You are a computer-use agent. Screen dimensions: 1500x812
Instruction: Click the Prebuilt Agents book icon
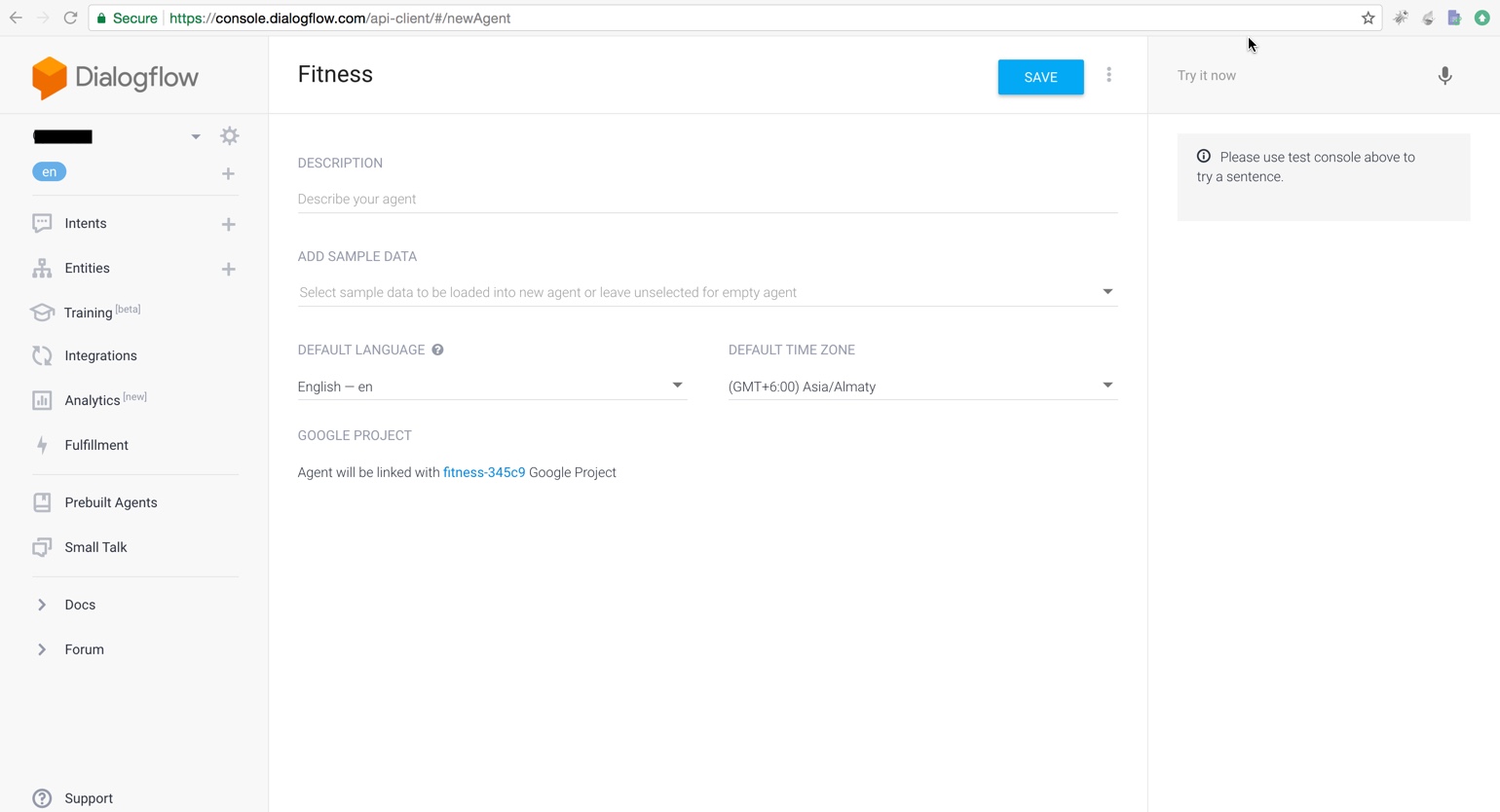[x=42, y=502]
